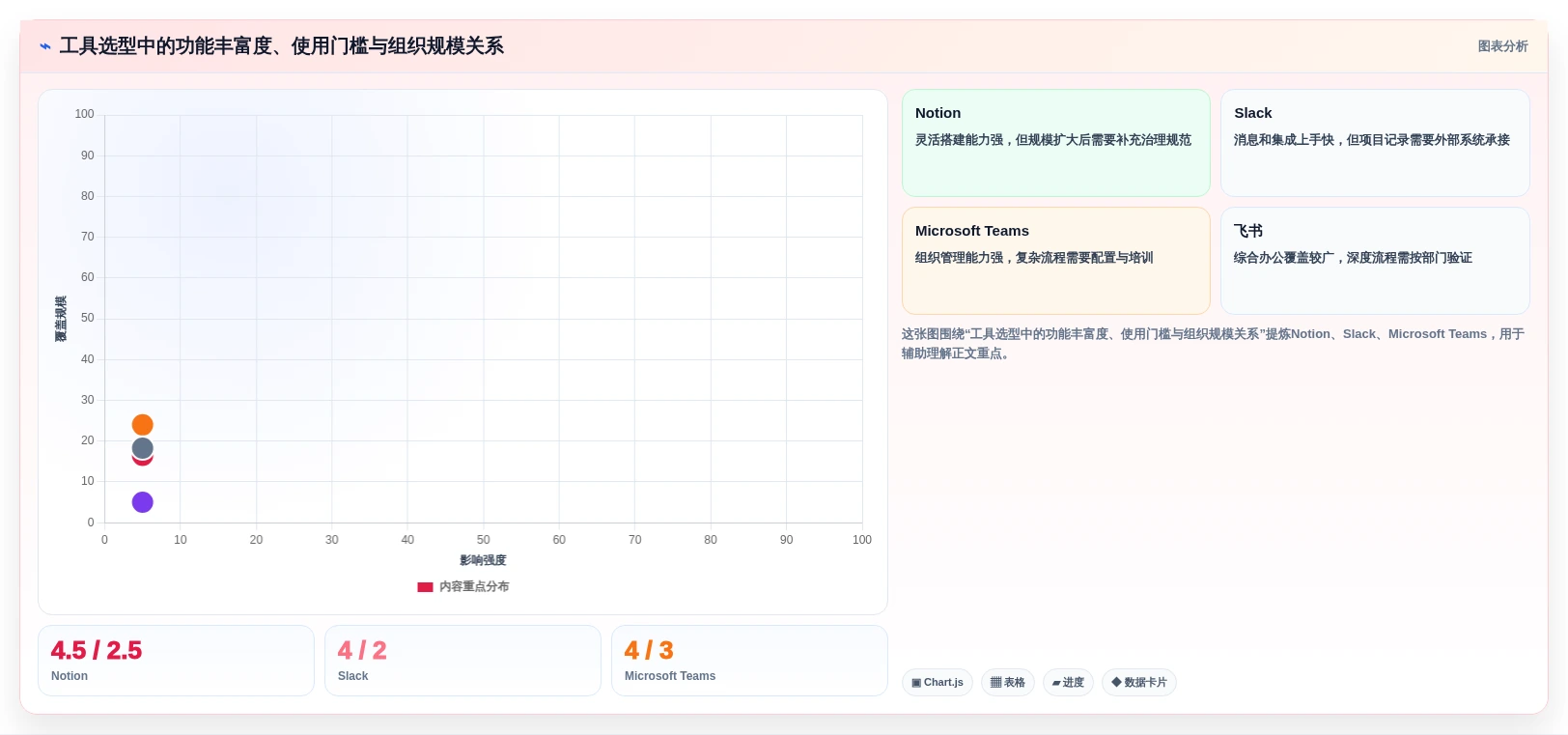Click the y-axis tick label 100

pyautogui.click(x=84, y=114)
